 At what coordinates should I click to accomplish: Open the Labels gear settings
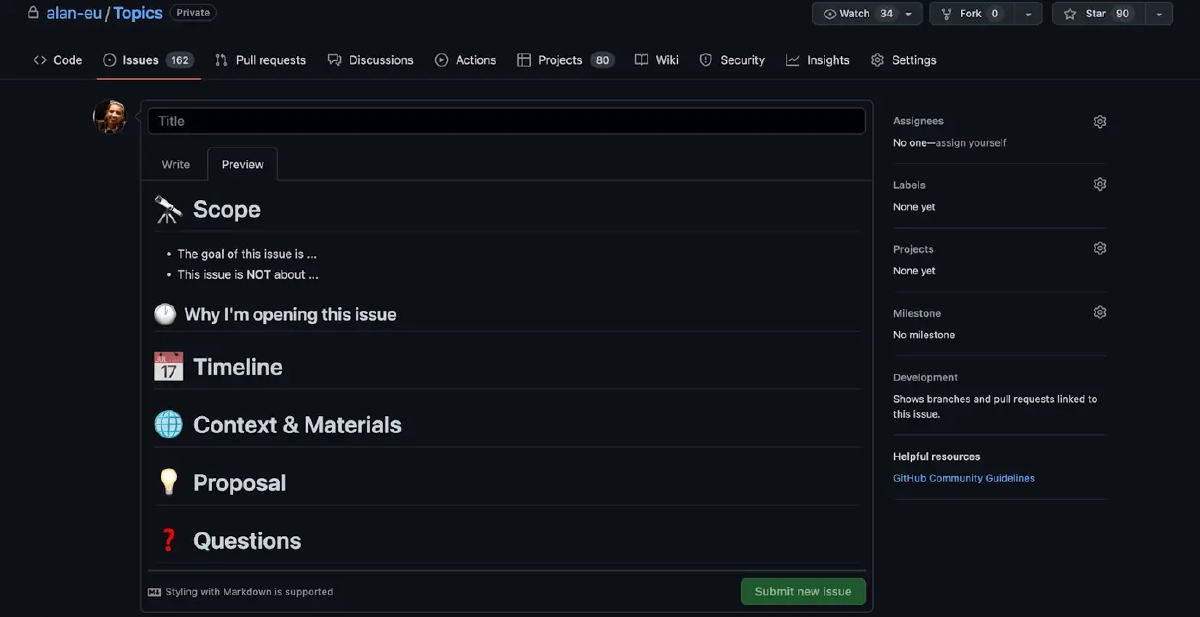coord(1099,184)
